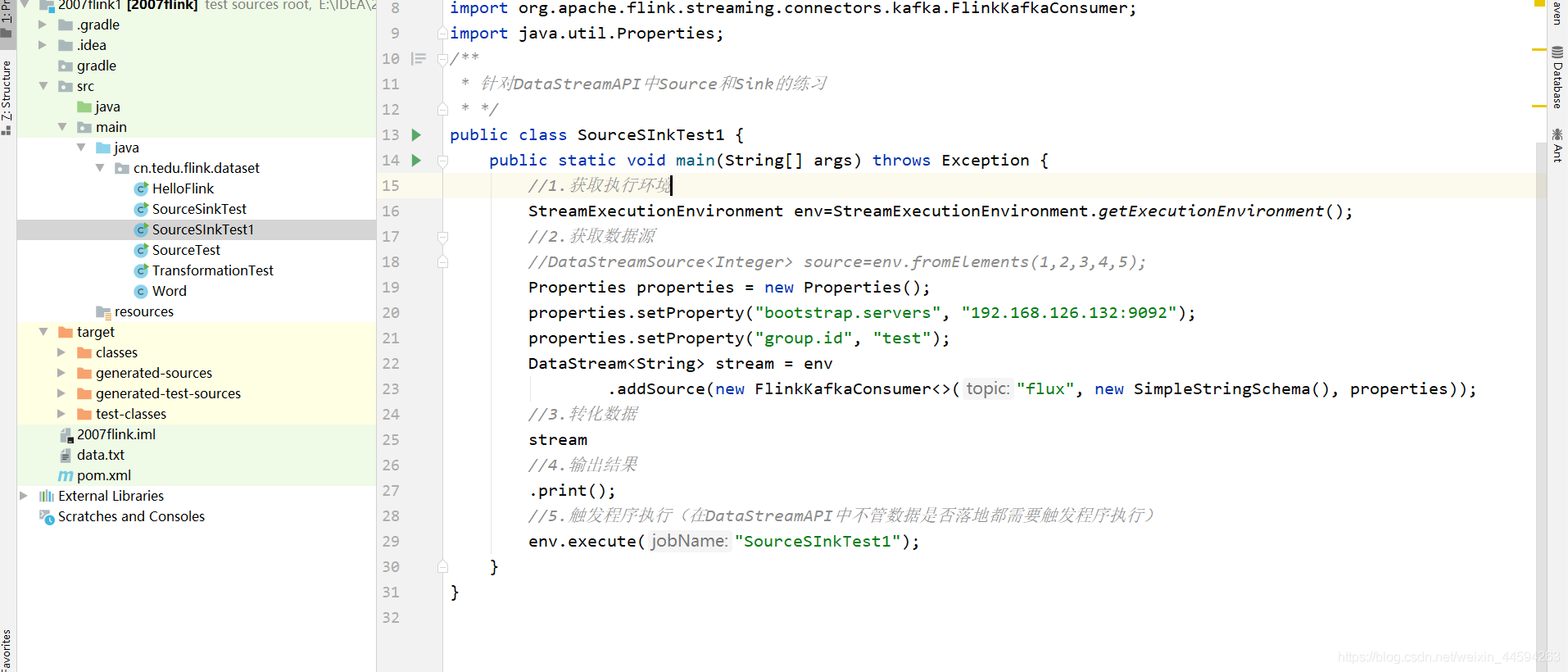Fold the main method at line 14
Viewport: 1568px width, 672px height.
click(442, 161)
